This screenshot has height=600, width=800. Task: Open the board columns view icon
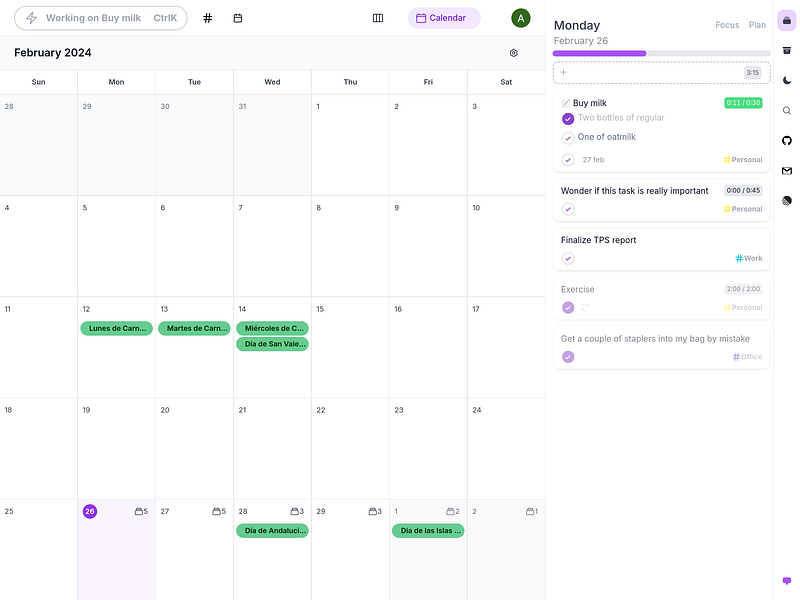378,18
